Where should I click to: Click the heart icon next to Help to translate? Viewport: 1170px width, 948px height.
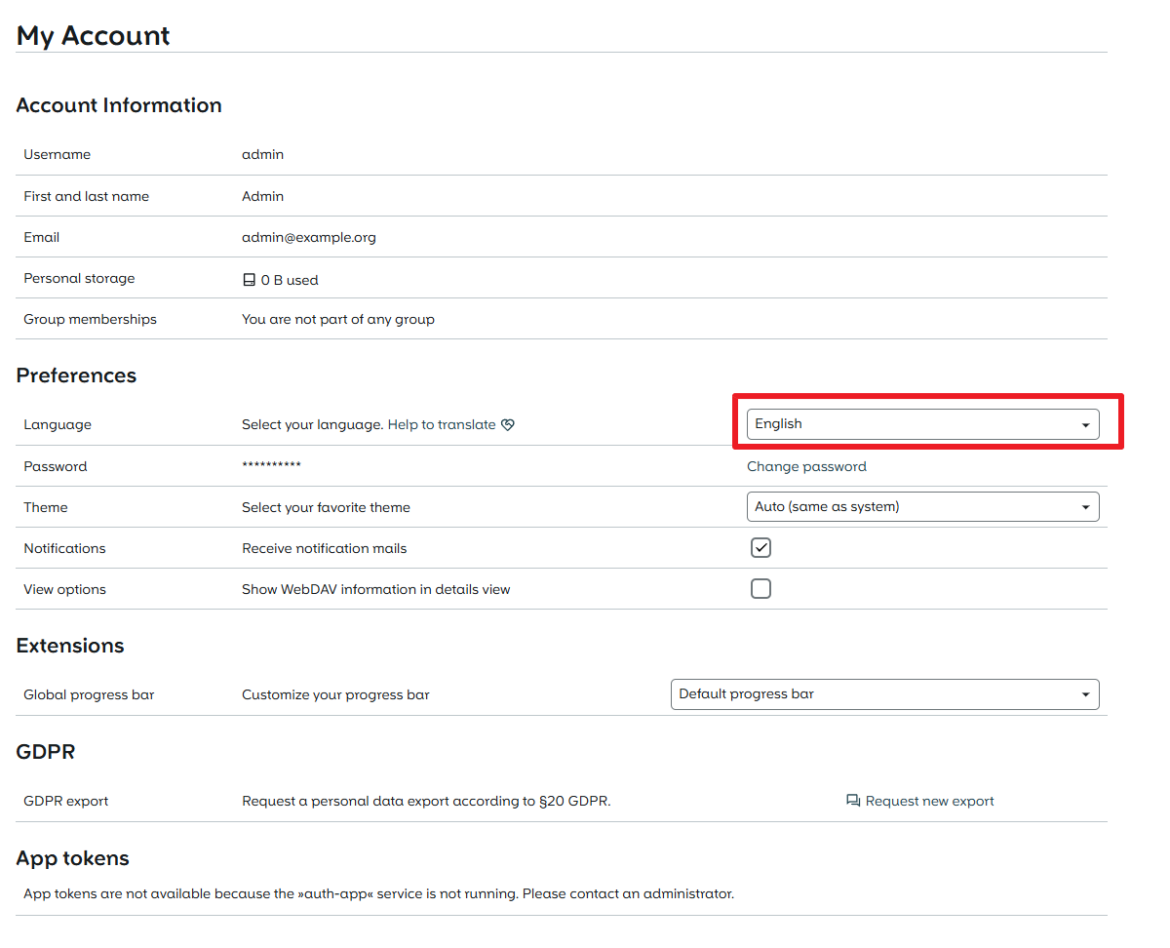click(507, 425)
